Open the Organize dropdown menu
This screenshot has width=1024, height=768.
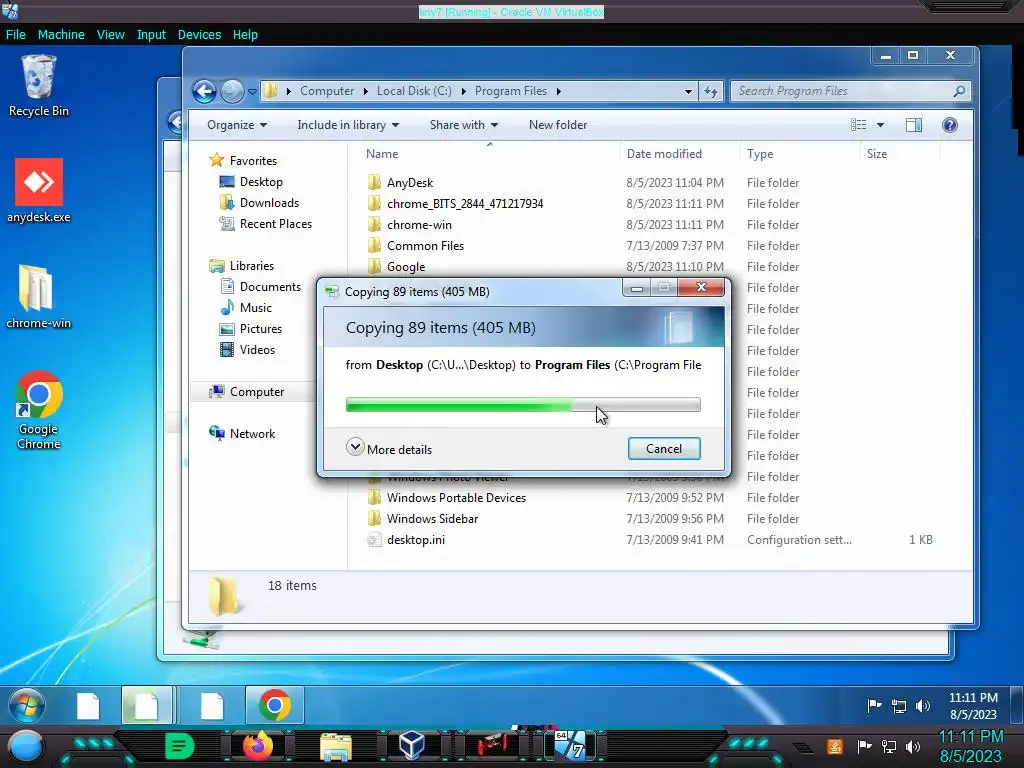pos(236,125)
